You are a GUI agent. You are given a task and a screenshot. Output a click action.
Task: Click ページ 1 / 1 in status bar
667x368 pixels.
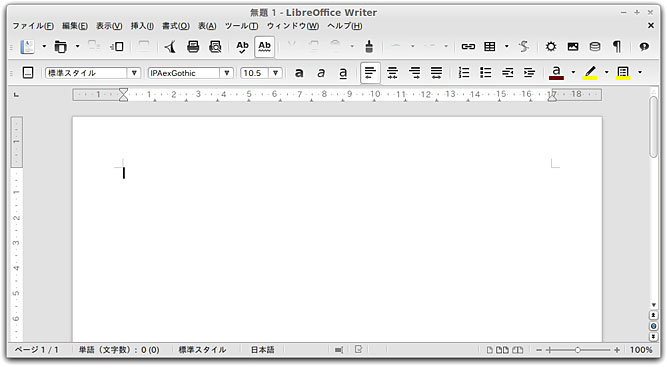point(37,350)
